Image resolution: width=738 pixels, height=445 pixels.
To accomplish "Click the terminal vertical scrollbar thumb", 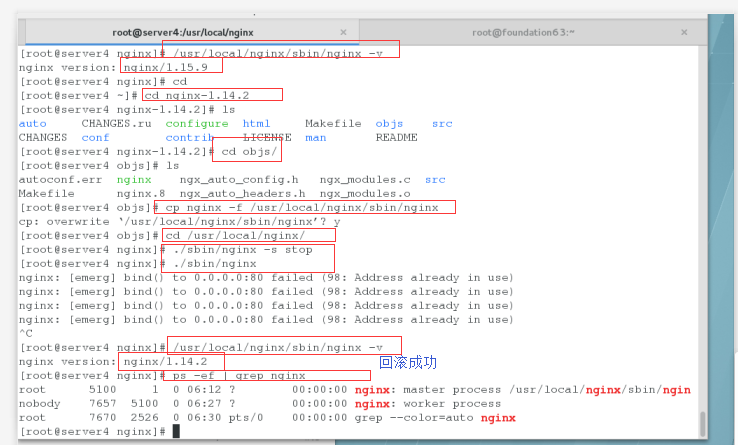I will (702, 424).
